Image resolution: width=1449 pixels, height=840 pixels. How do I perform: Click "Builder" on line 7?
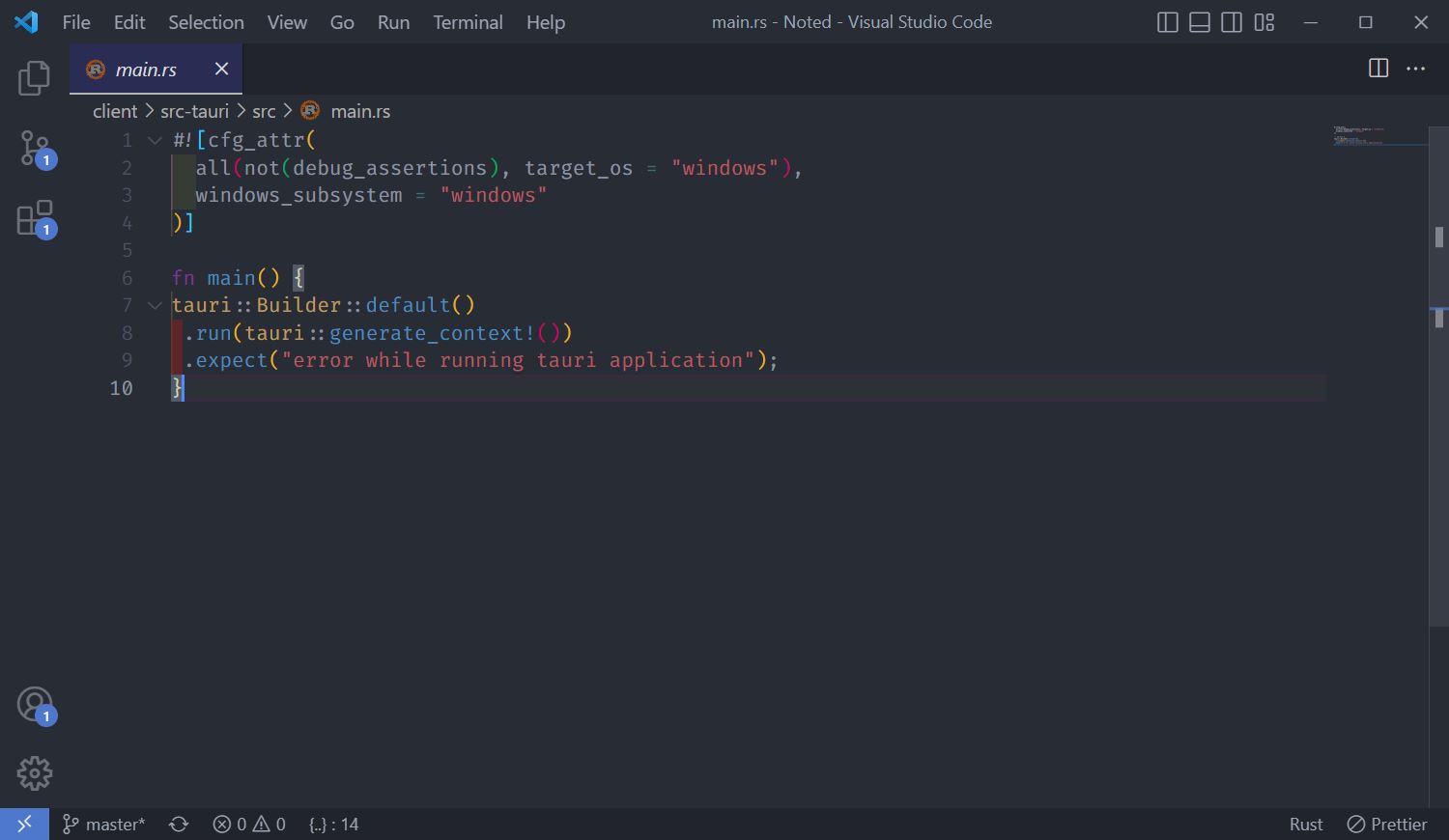pos(298,305)
